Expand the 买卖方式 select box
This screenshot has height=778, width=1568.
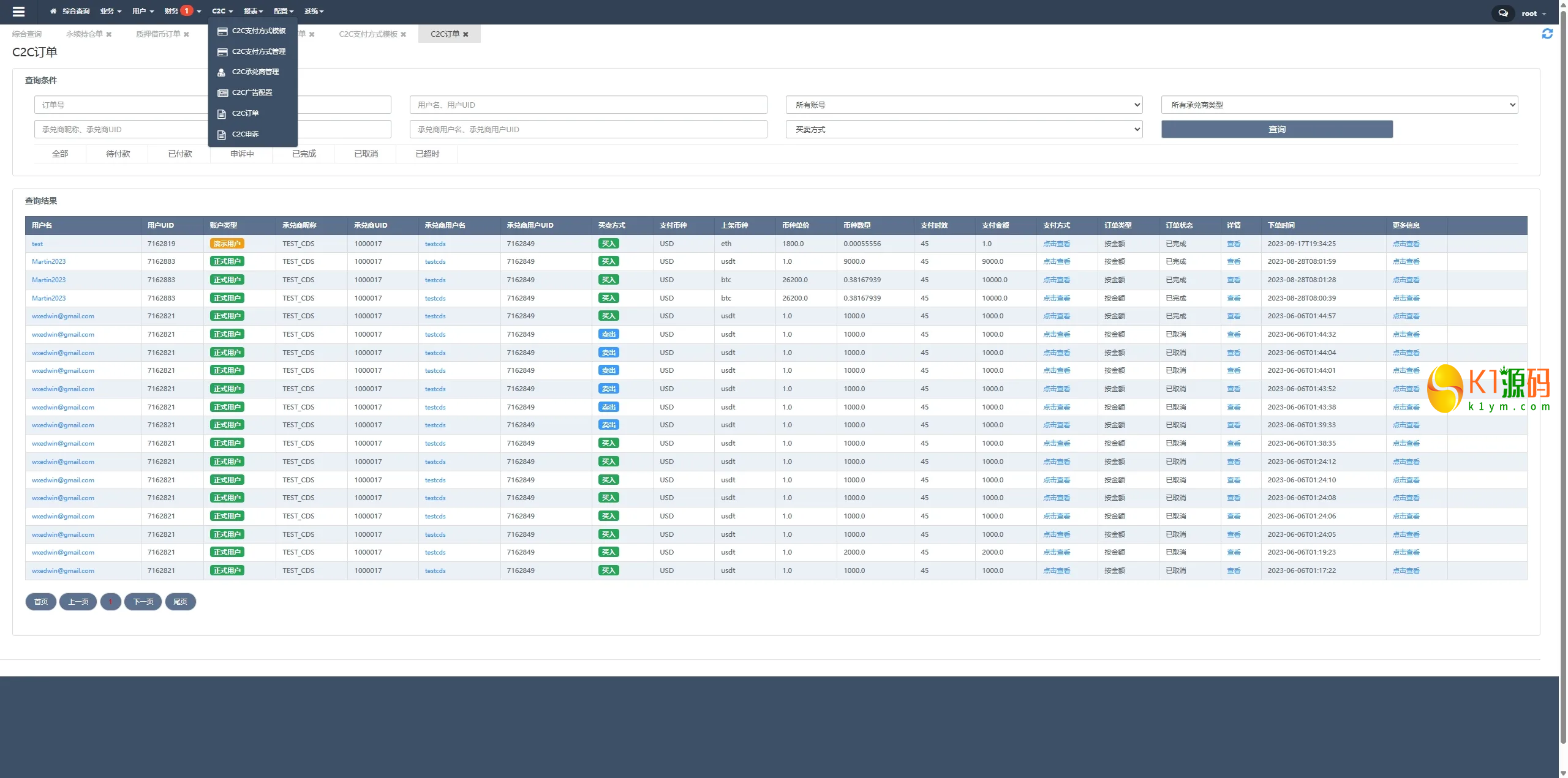coord(963,130)
